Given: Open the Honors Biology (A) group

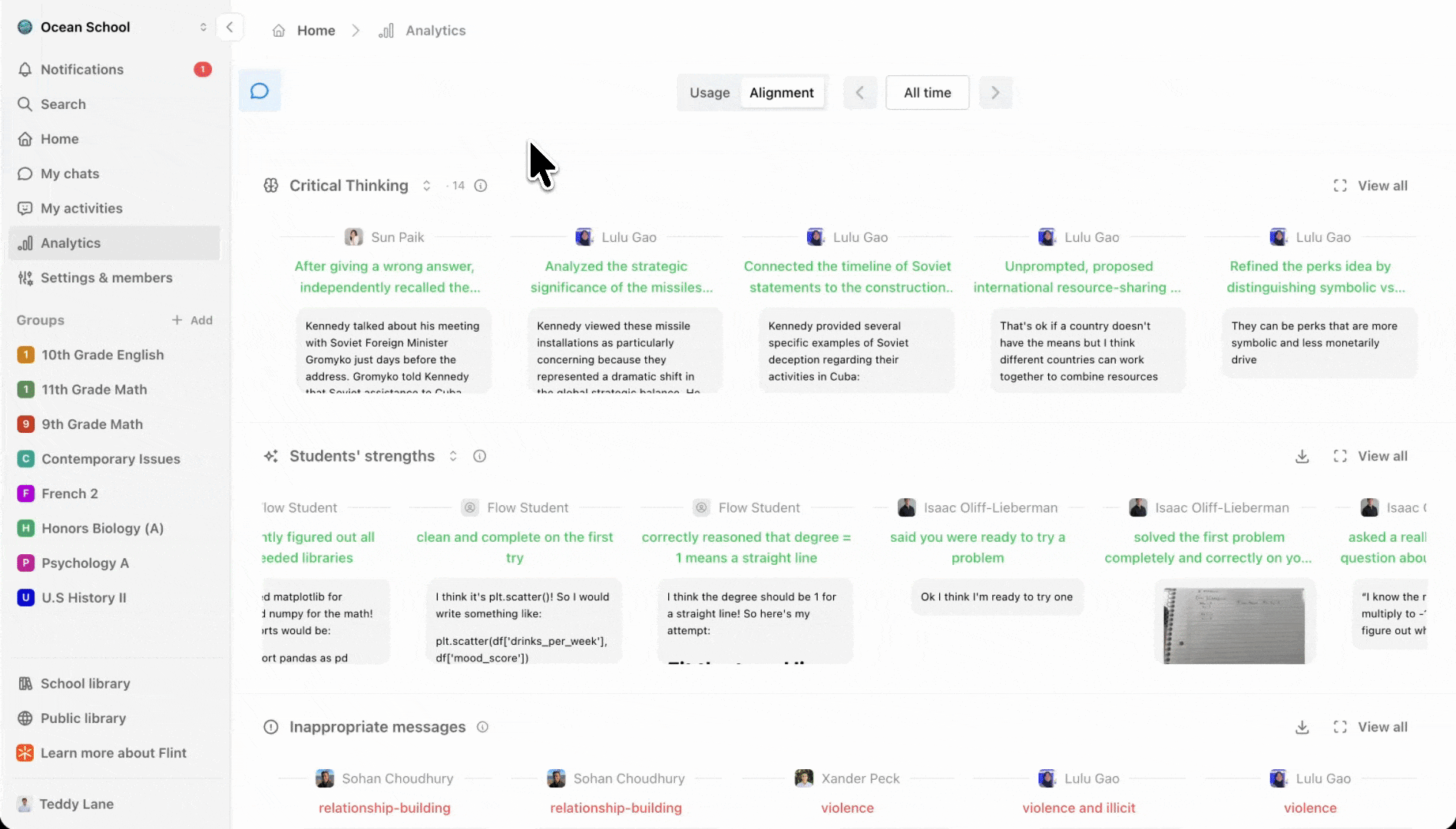Looking at the screenshot, I should coord(114,528).
